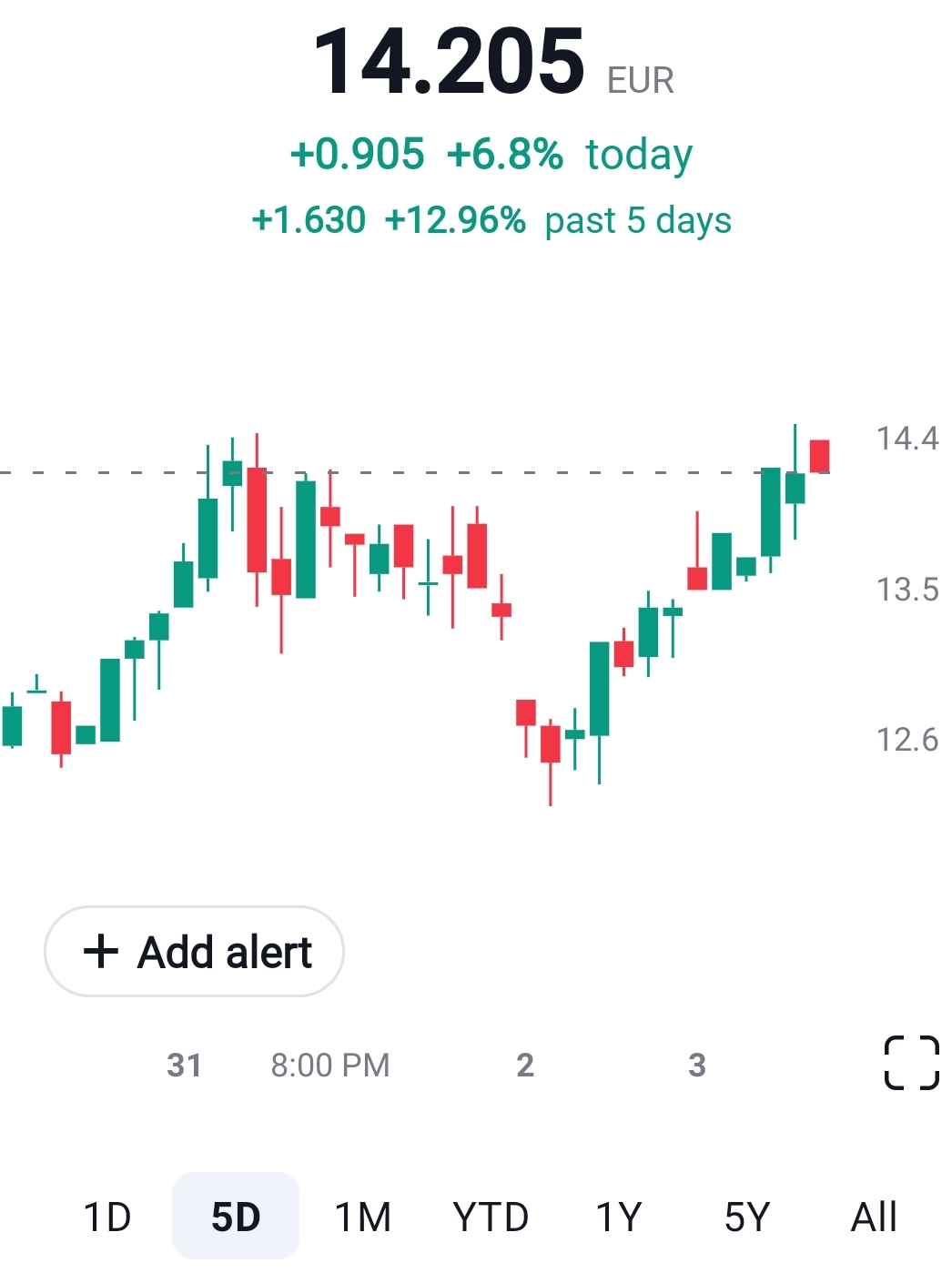The image size is (952, 1283).
Task: Tap the past 5 days change line
Action: 491,220
